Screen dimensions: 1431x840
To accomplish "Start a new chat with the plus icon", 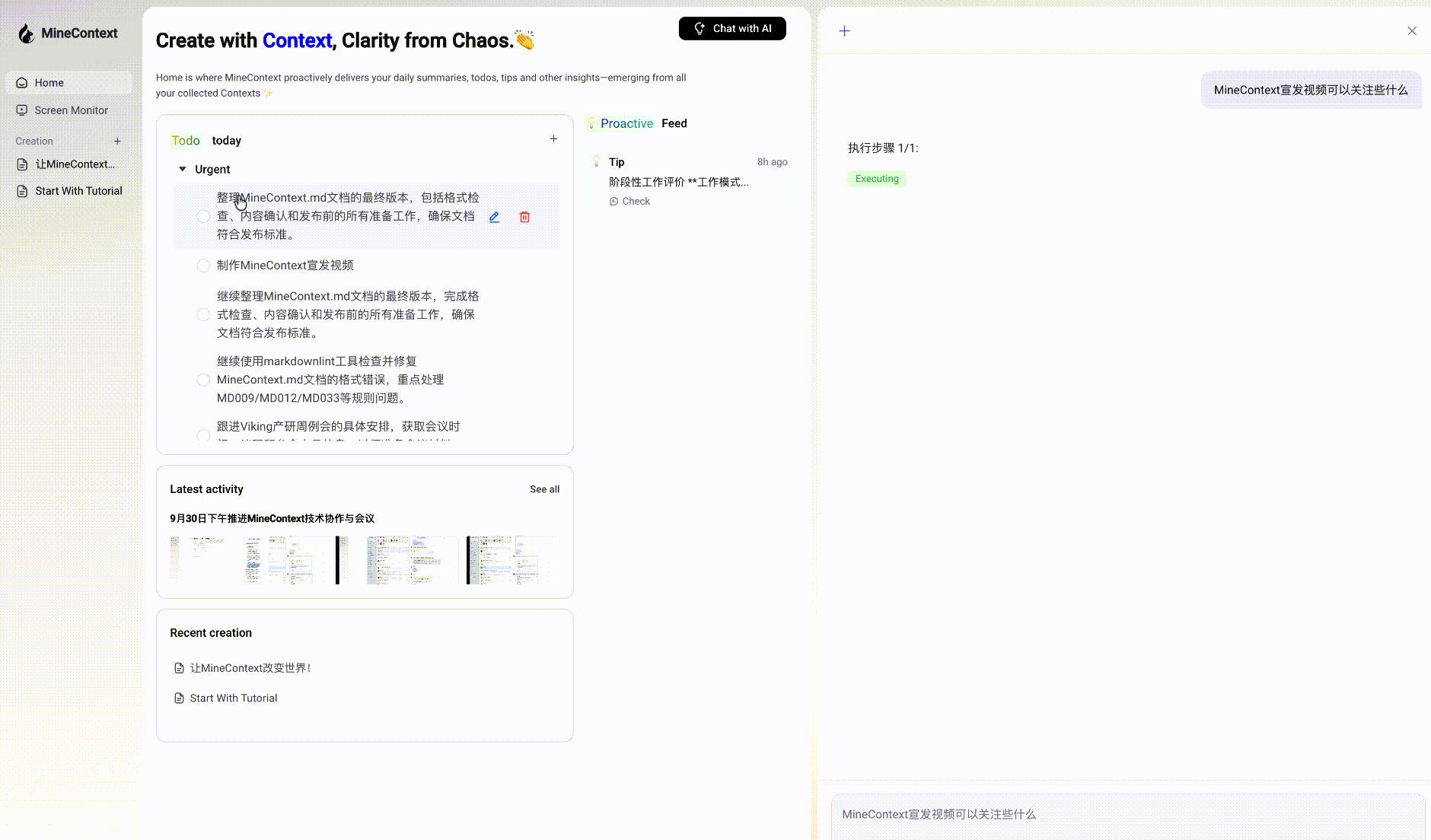I will pyautogui.click(x=845, y=30).
